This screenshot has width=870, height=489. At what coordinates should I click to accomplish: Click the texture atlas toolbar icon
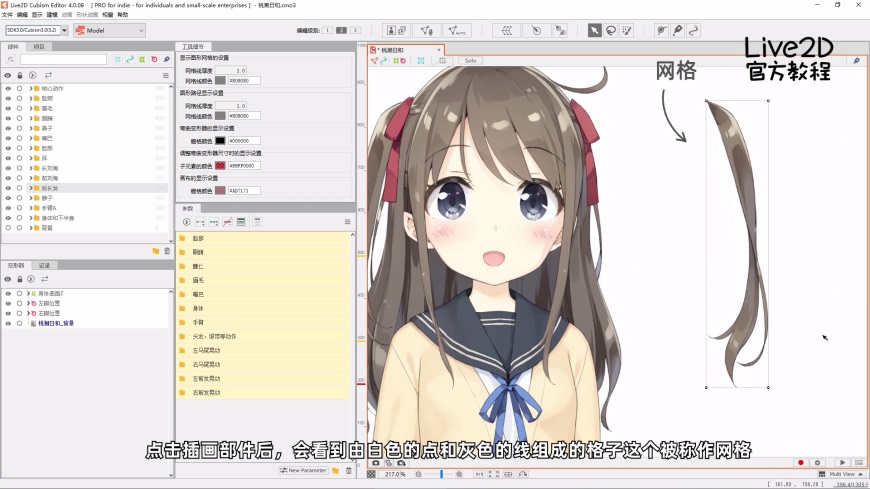click(x=397, y=31)
